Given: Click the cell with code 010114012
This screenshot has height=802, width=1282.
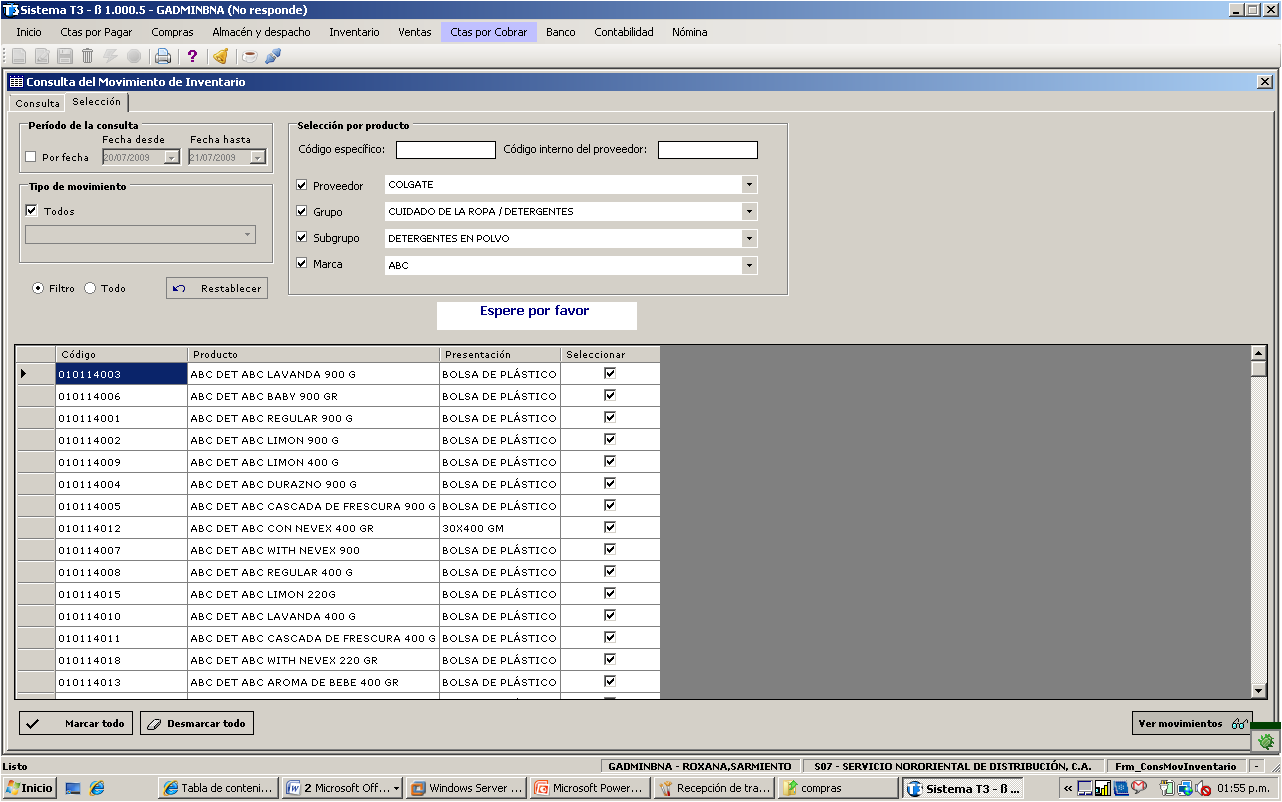Looking at the screenshot, I should (x=122, y=528).
